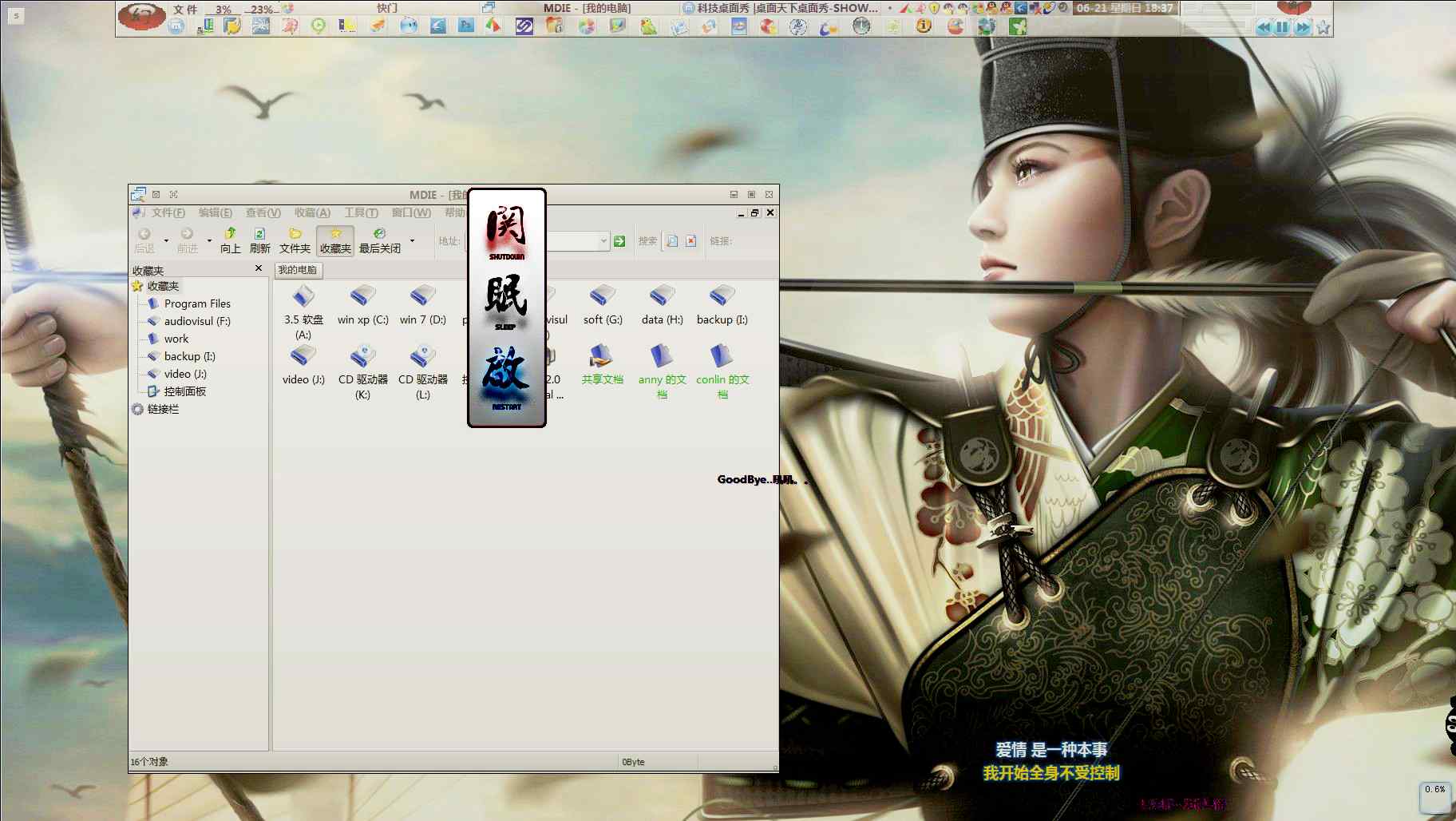Select the win 7 (D:) drive icon
Viewport: 1456px width, 821px height.
[423, 305]
